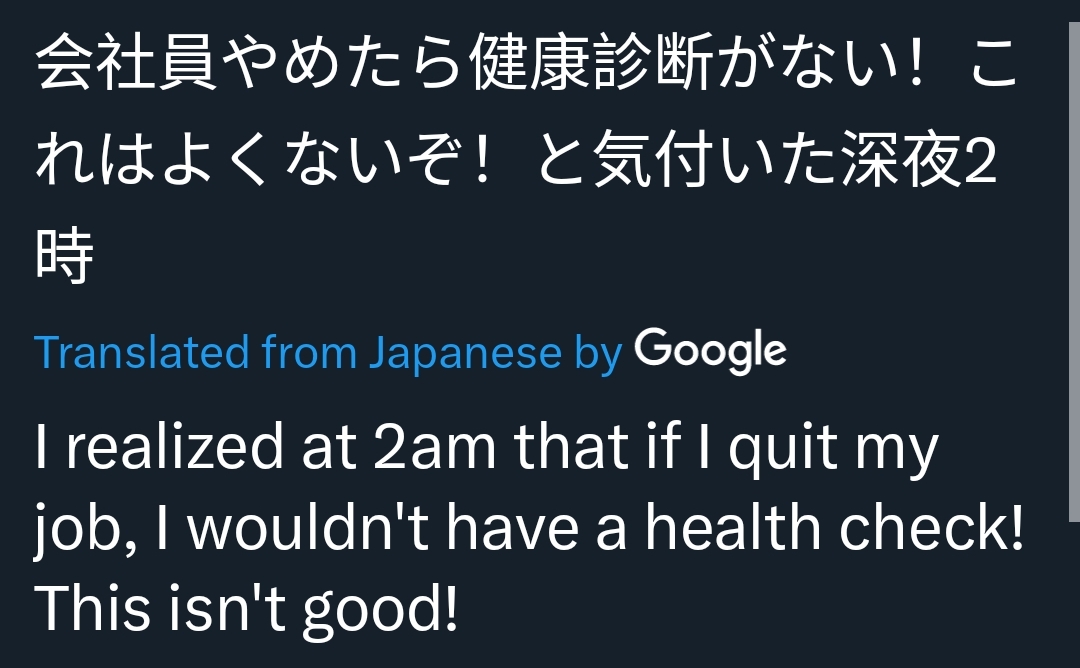1080x668 pixels.
Task: Click the kanji 気付いた in the Japanese text
Action: click(x=714, y=159)
